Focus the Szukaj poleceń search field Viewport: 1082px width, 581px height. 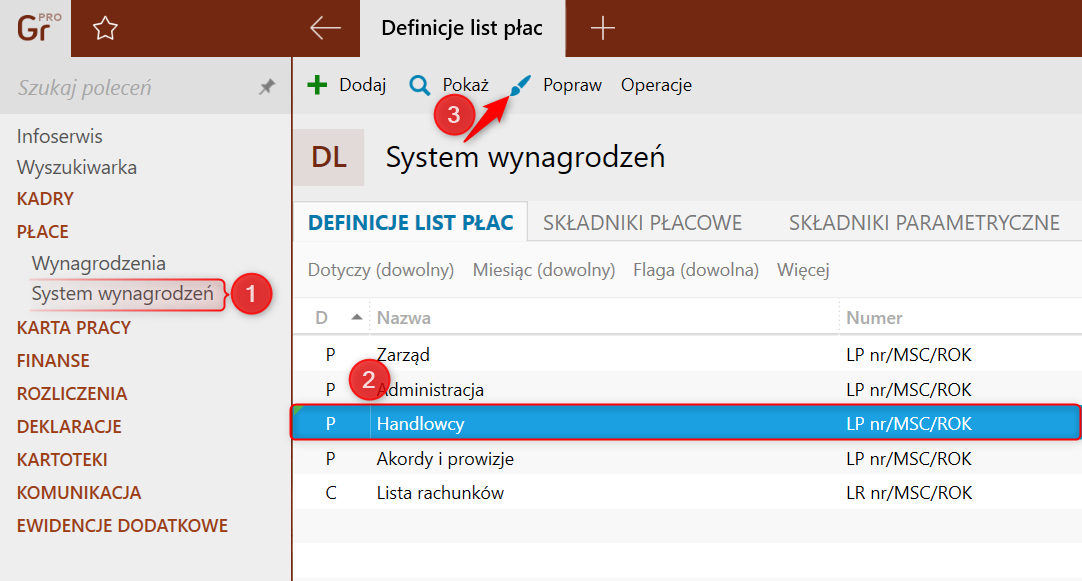(131, 88)
